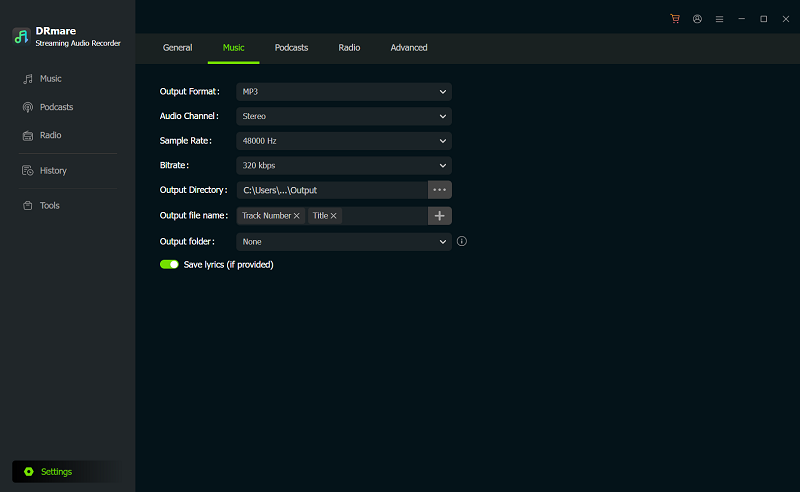800x492 pixels.
Task: Open the Output Format MP3 dropdown
Action: [344, 92]
